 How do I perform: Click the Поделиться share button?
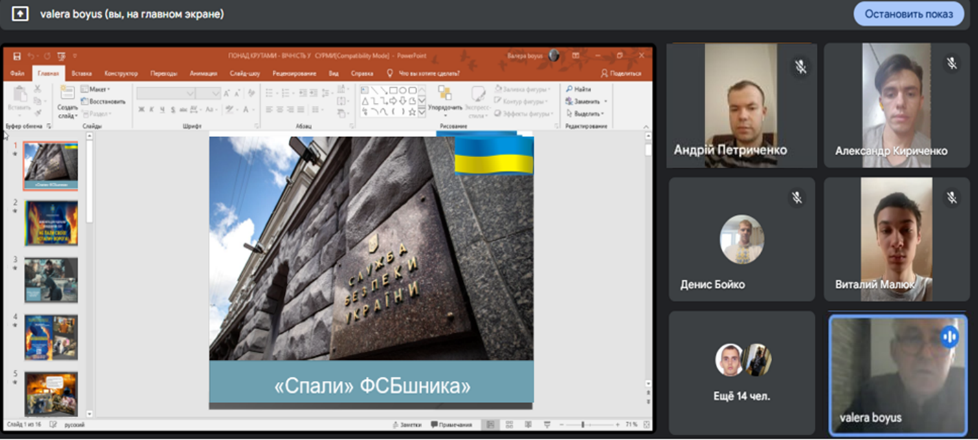621,73
